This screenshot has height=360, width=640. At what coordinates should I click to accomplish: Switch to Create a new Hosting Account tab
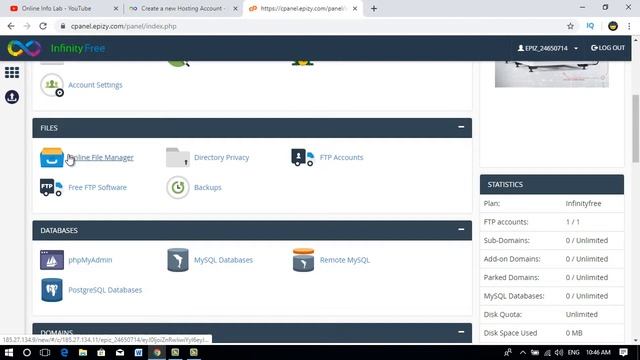click(x=183, y=9)
